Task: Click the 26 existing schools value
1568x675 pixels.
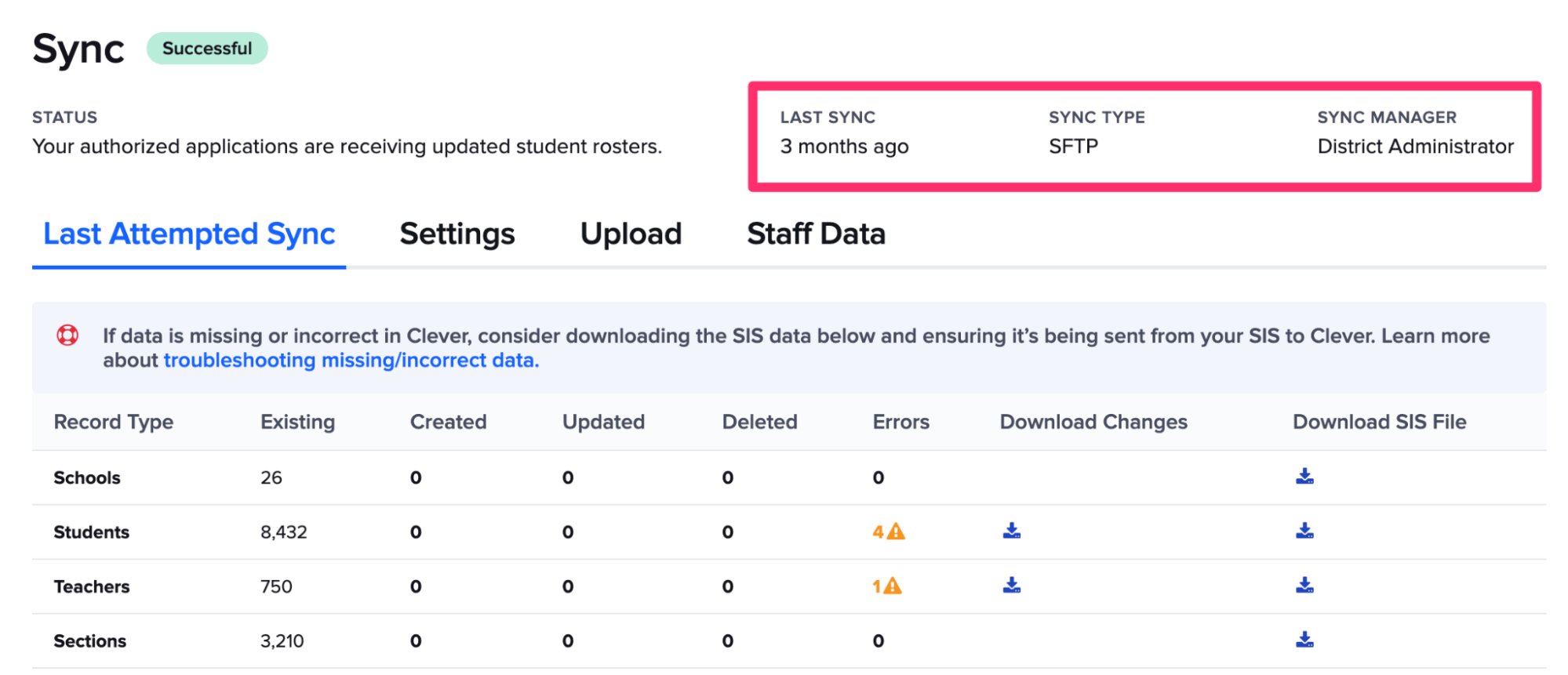Action: pyautogui.click(x=271, y=477)
